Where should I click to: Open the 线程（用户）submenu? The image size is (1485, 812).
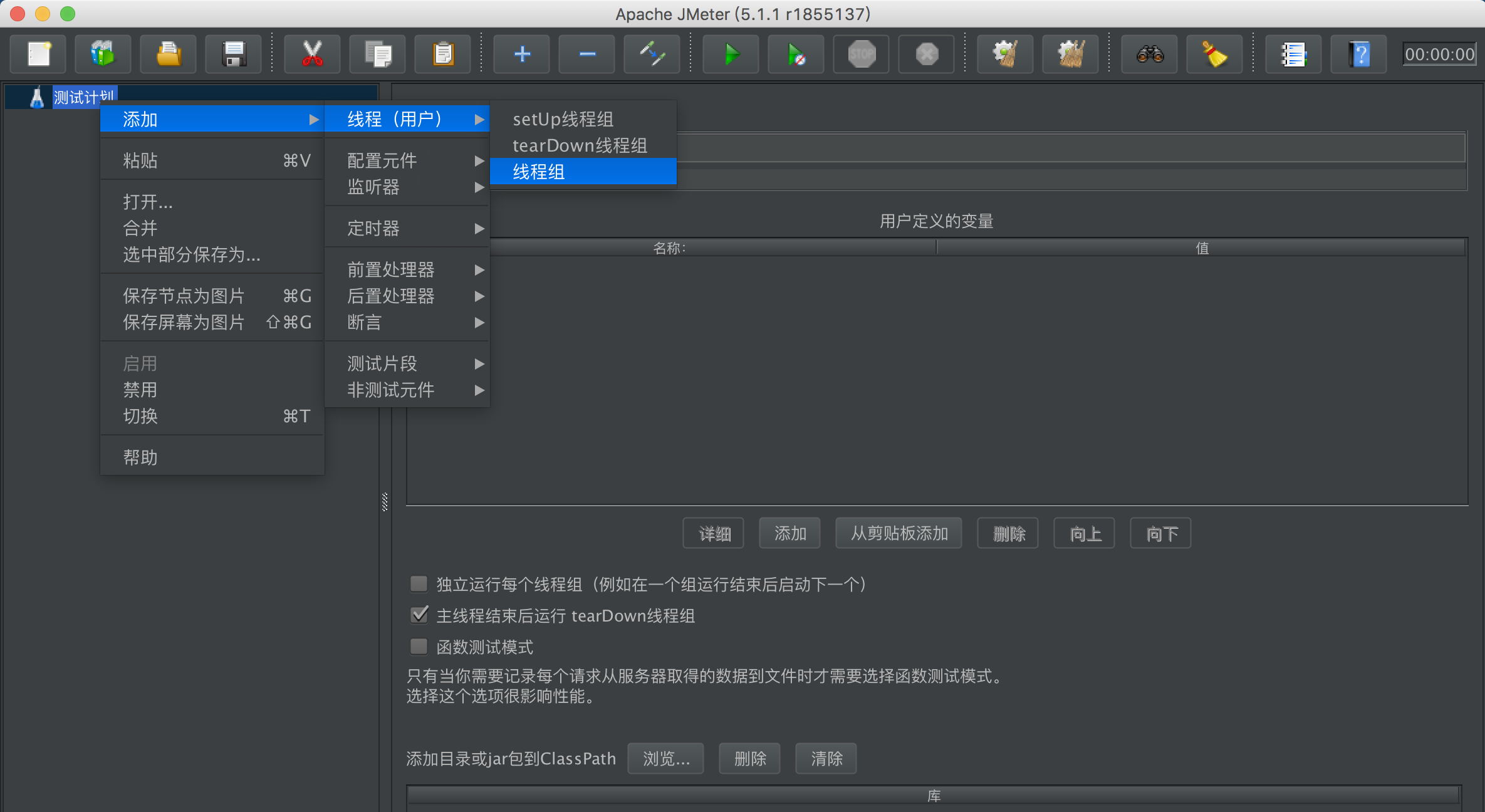pos(407,119)
